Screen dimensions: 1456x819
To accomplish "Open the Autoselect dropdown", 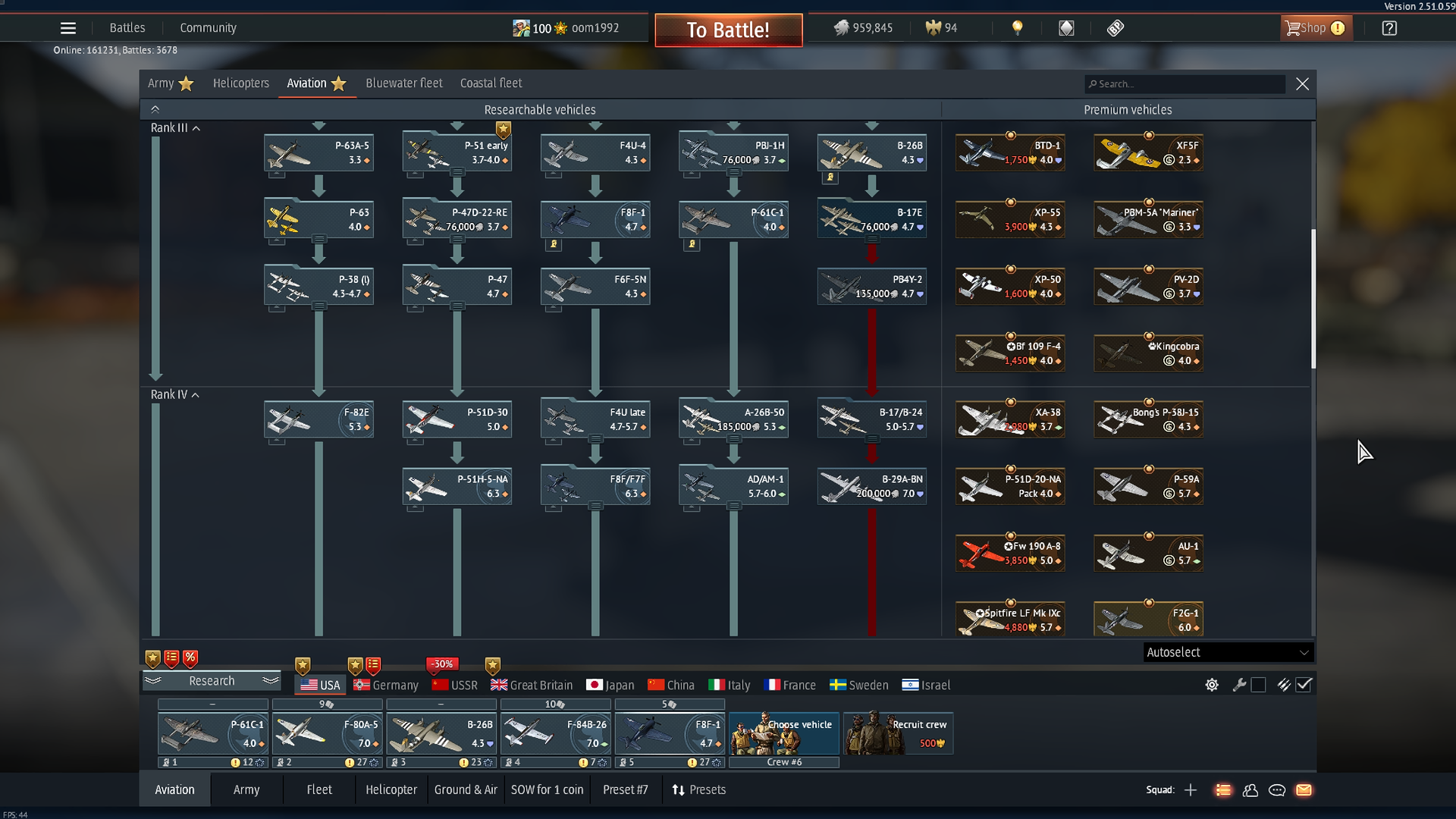I will tap(1227, 652).
